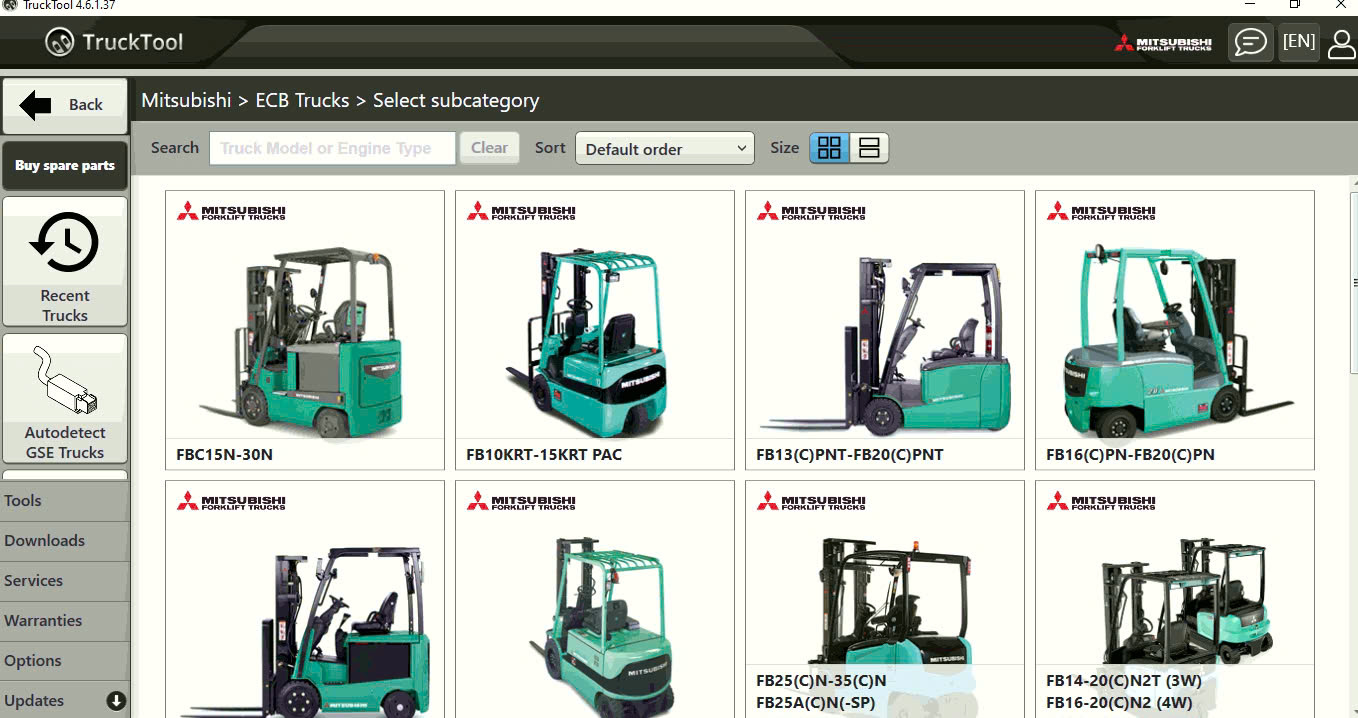Image resolution: width=1358 pixels, height=718 pixels.
Task: Open the Tools menu
Action: 65,501
